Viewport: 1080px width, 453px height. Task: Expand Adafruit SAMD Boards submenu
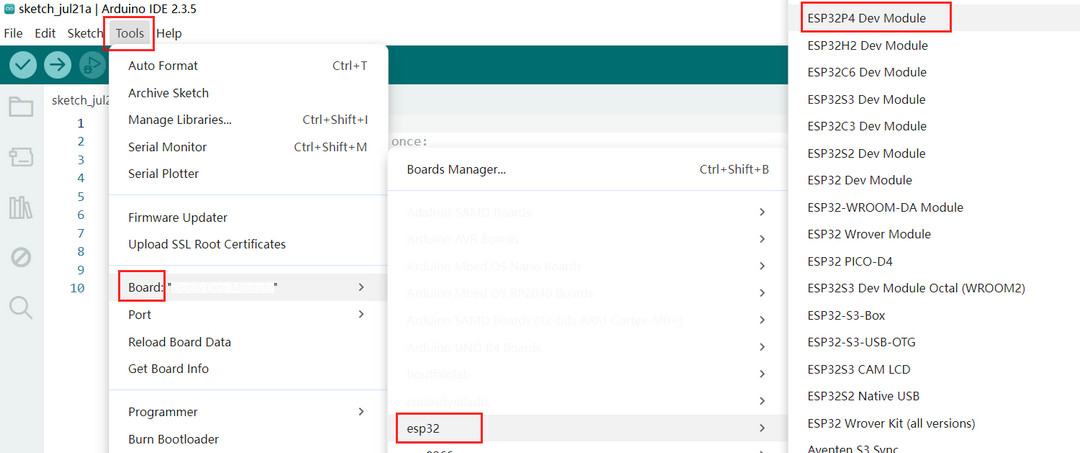588,212
